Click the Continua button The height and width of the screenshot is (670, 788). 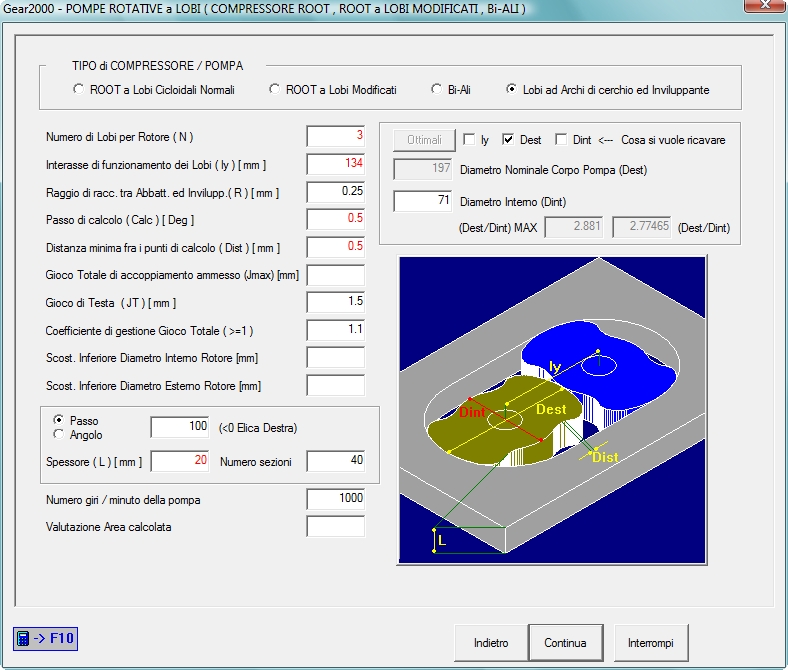(x=565, y=643)
